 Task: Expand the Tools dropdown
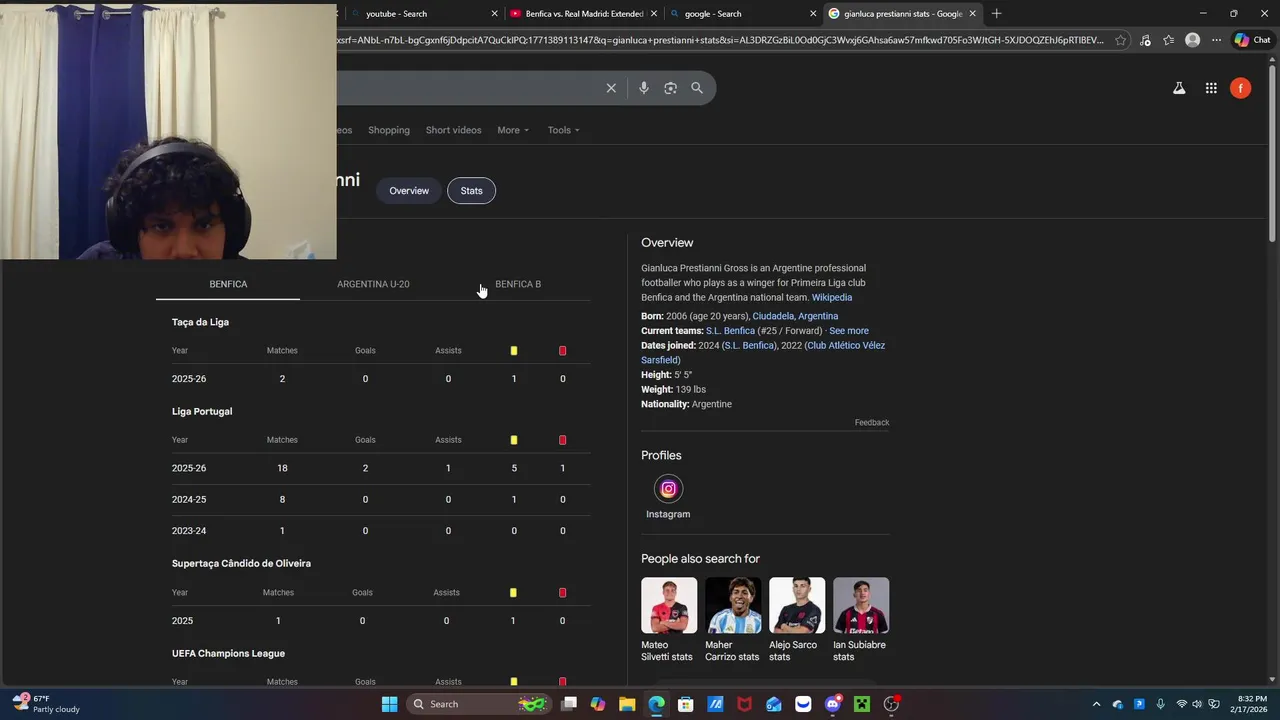point(563,130)
